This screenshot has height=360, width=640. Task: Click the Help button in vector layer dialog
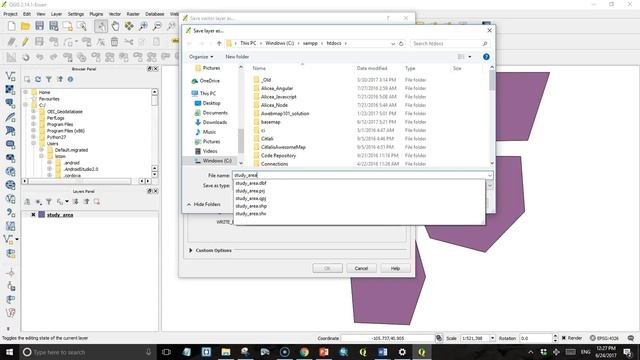395,268
